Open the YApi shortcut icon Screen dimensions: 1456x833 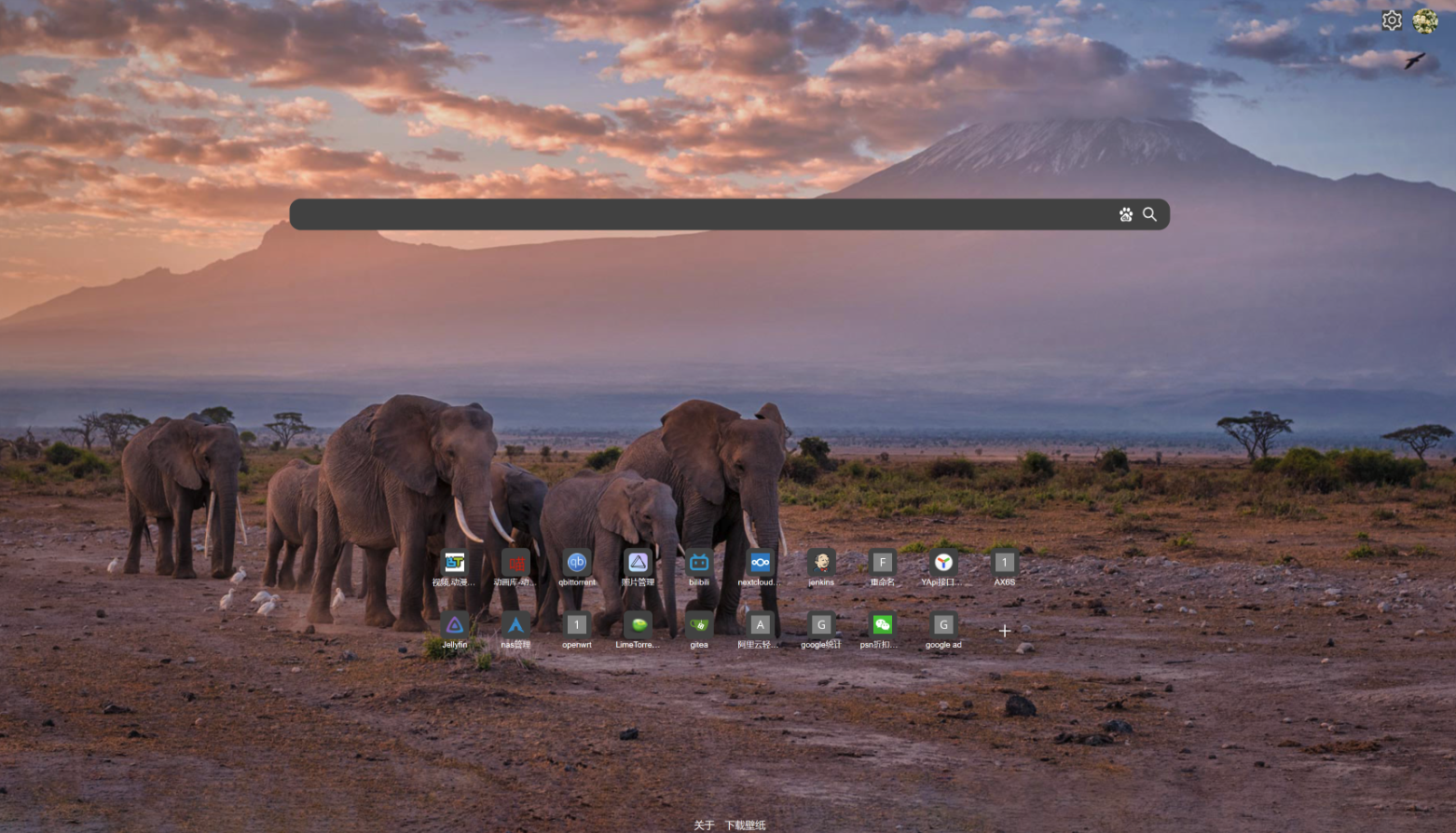pyautogui.click(x=943, y=563)
